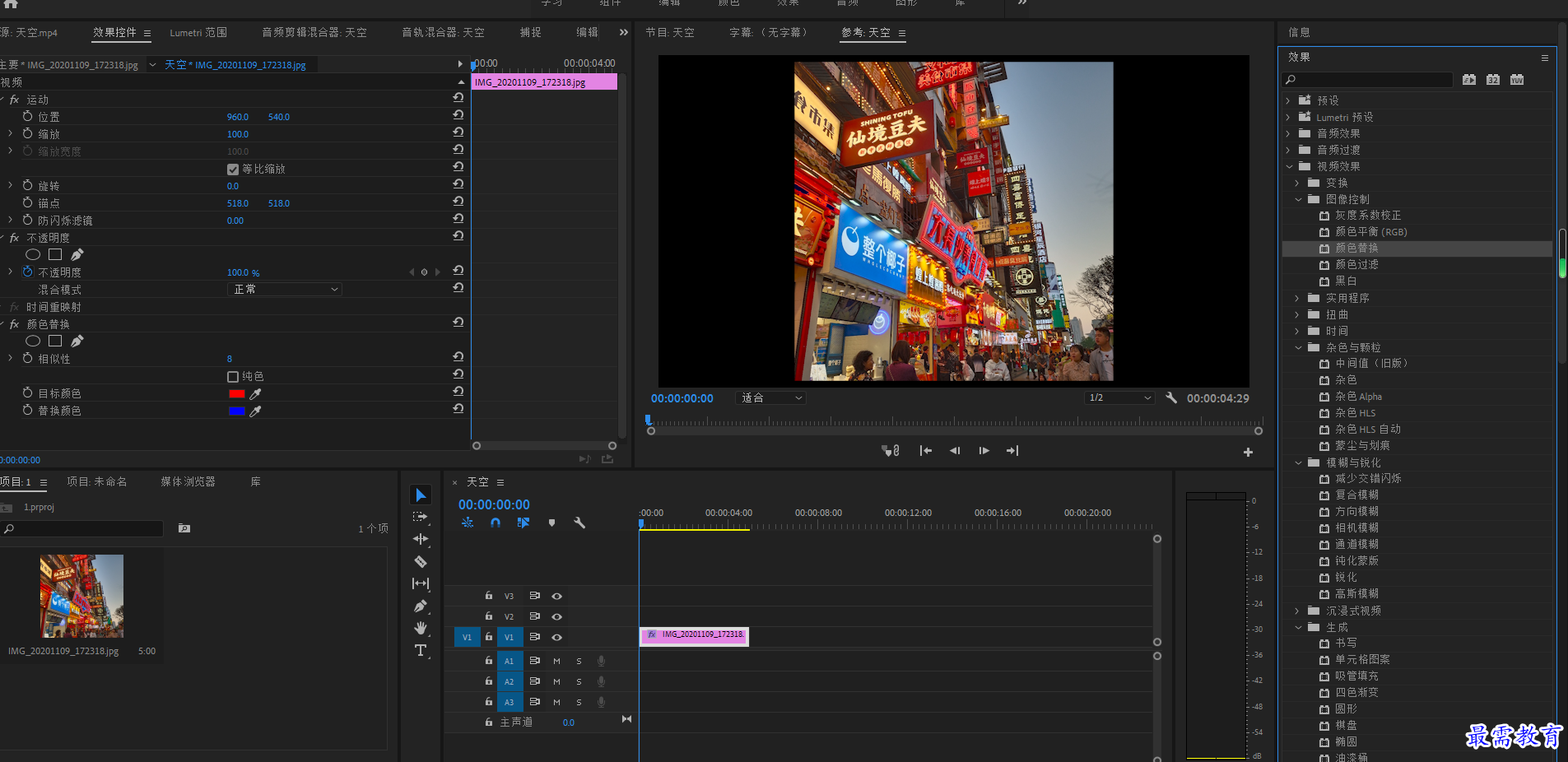Select the clip on V1 track
1568x762 pixels.
tap(694, 636)
